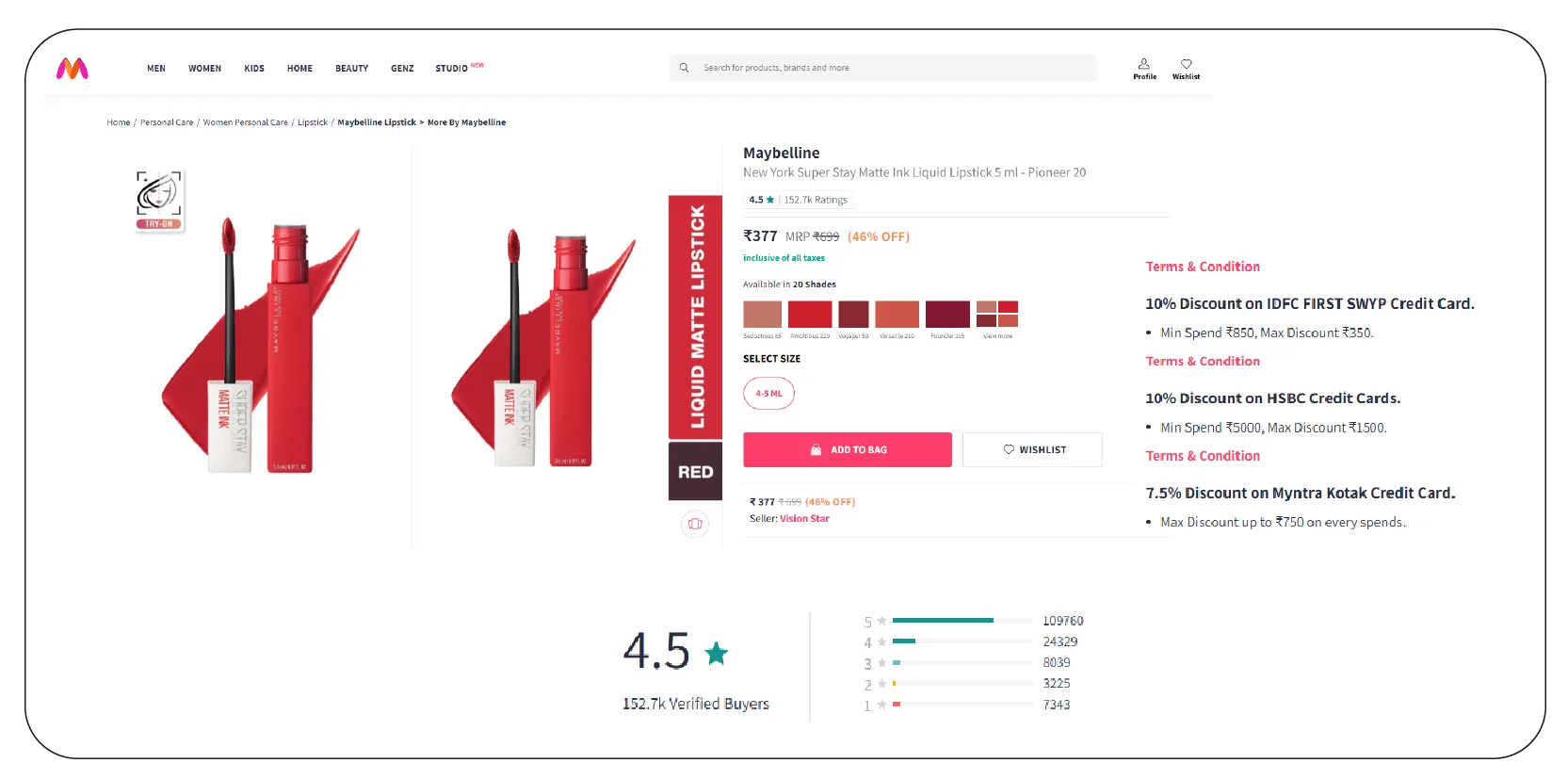
Task: Launch the virtual Try-On face icon
Action: tap(159, 199)
